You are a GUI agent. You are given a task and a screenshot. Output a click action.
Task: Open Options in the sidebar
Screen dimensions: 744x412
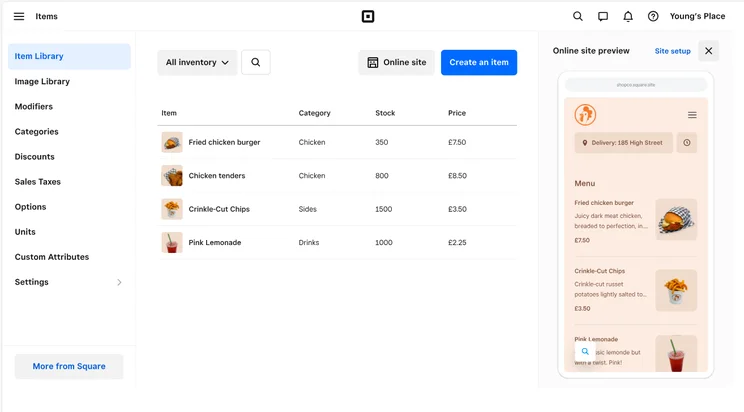click(30, 207)
